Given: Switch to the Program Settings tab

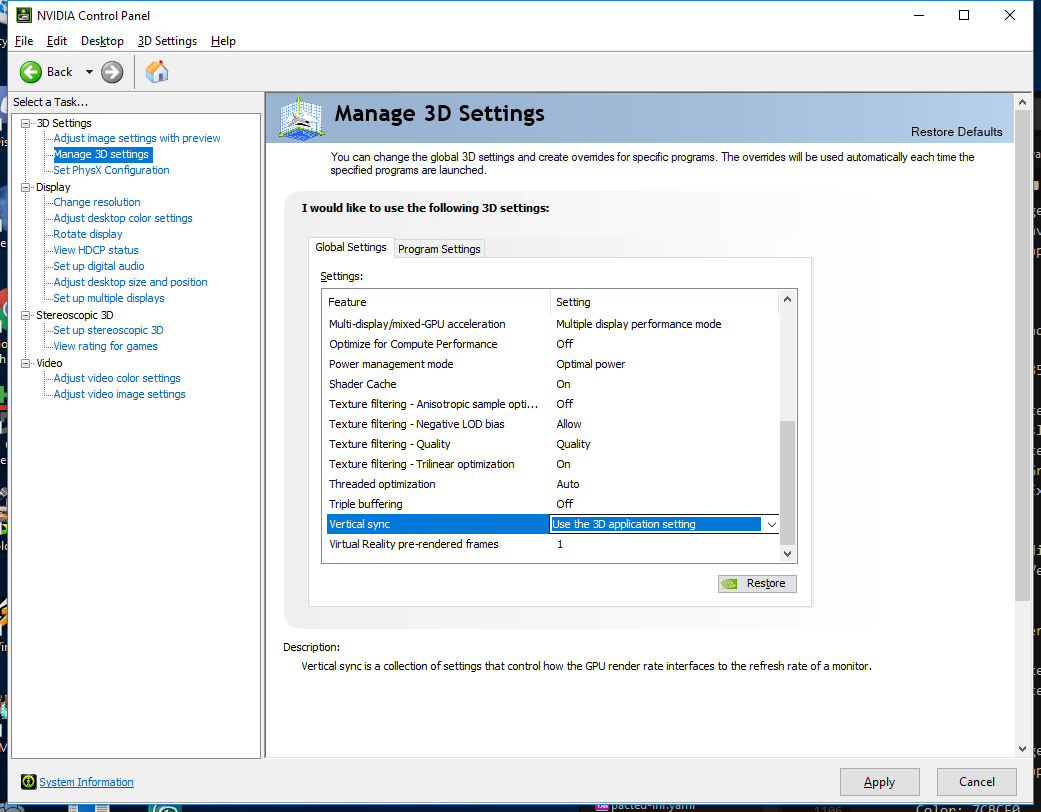Looking at the screenshot, I should pyautogui.click(x=439, y=249).
